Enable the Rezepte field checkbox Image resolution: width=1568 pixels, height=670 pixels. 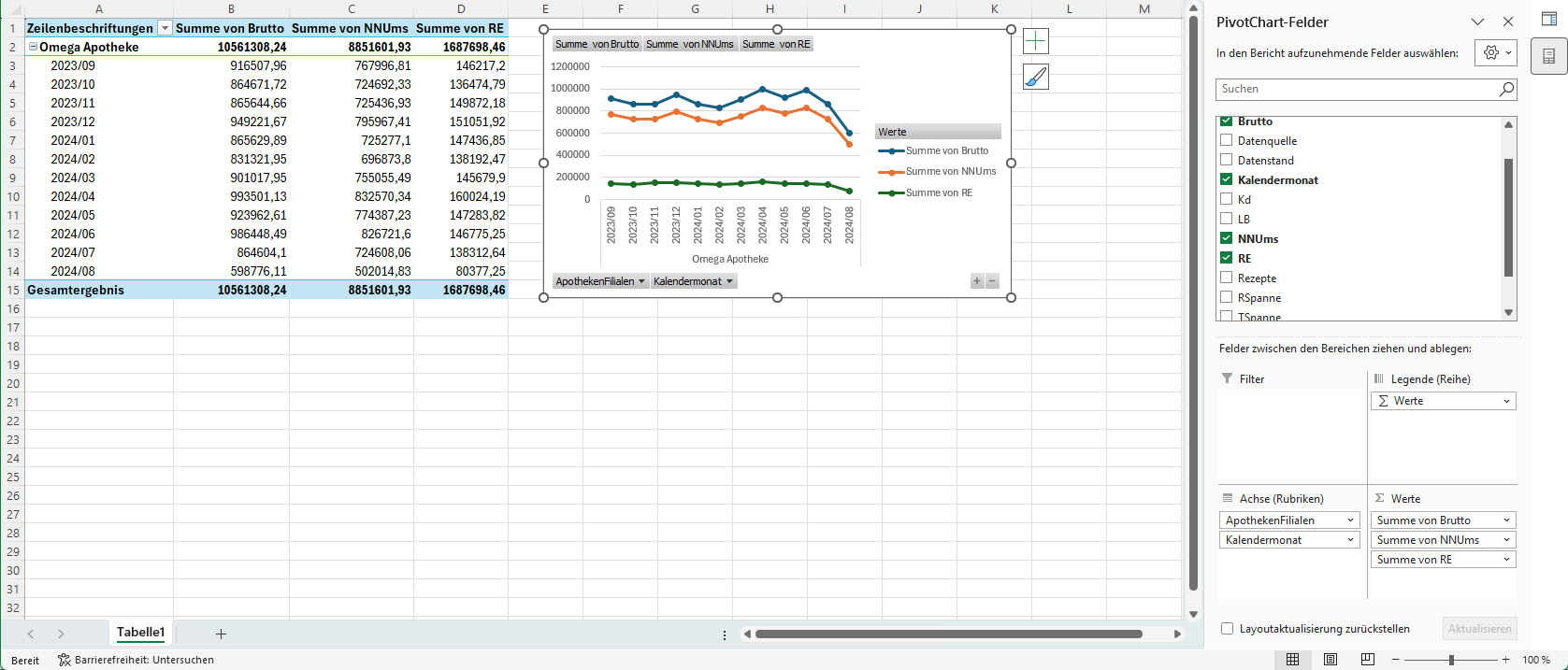point(1226,278)
